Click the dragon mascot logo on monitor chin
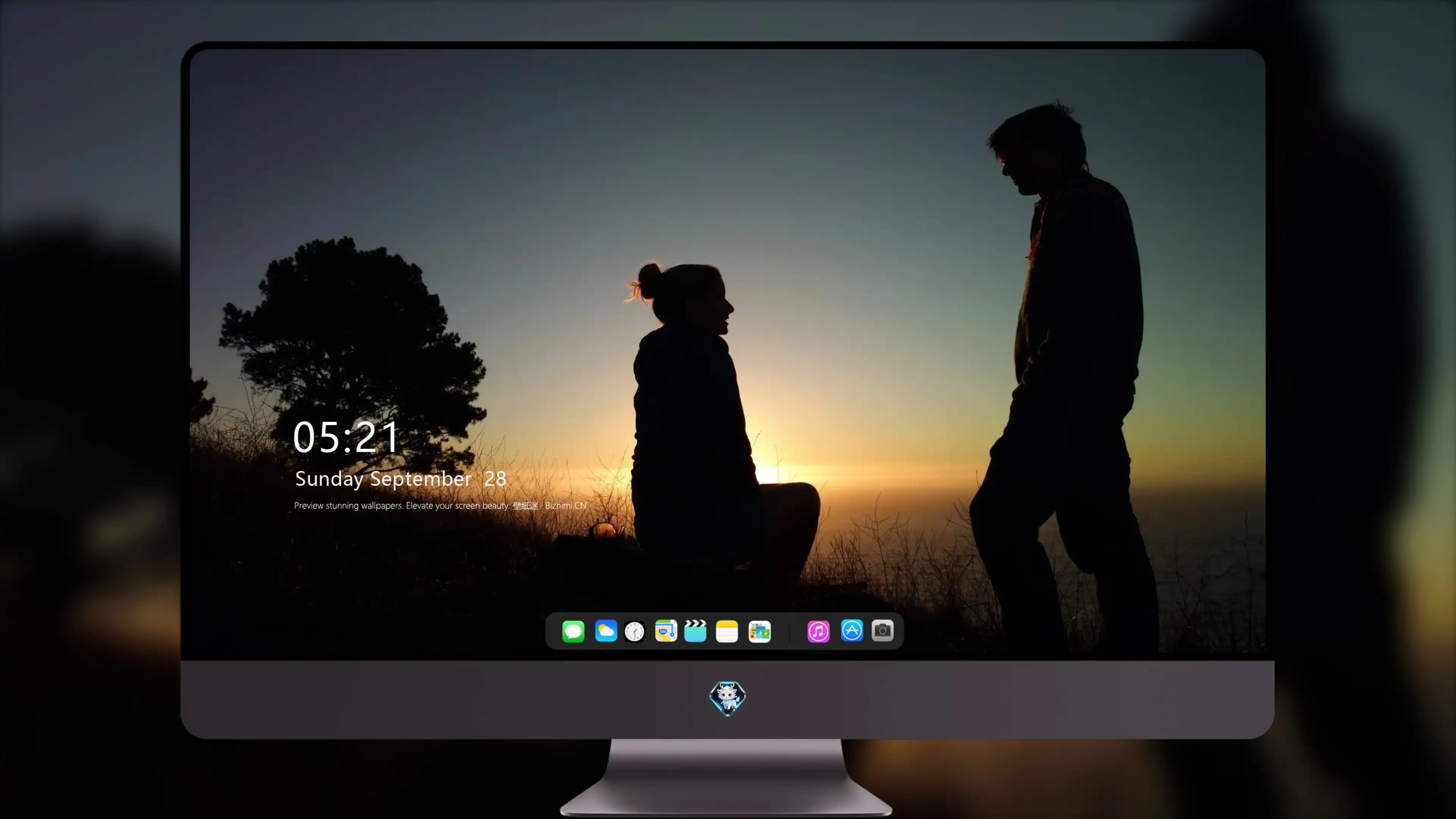Image resolution: width=1456 pixels, height=819 pixels. (728, 698)
